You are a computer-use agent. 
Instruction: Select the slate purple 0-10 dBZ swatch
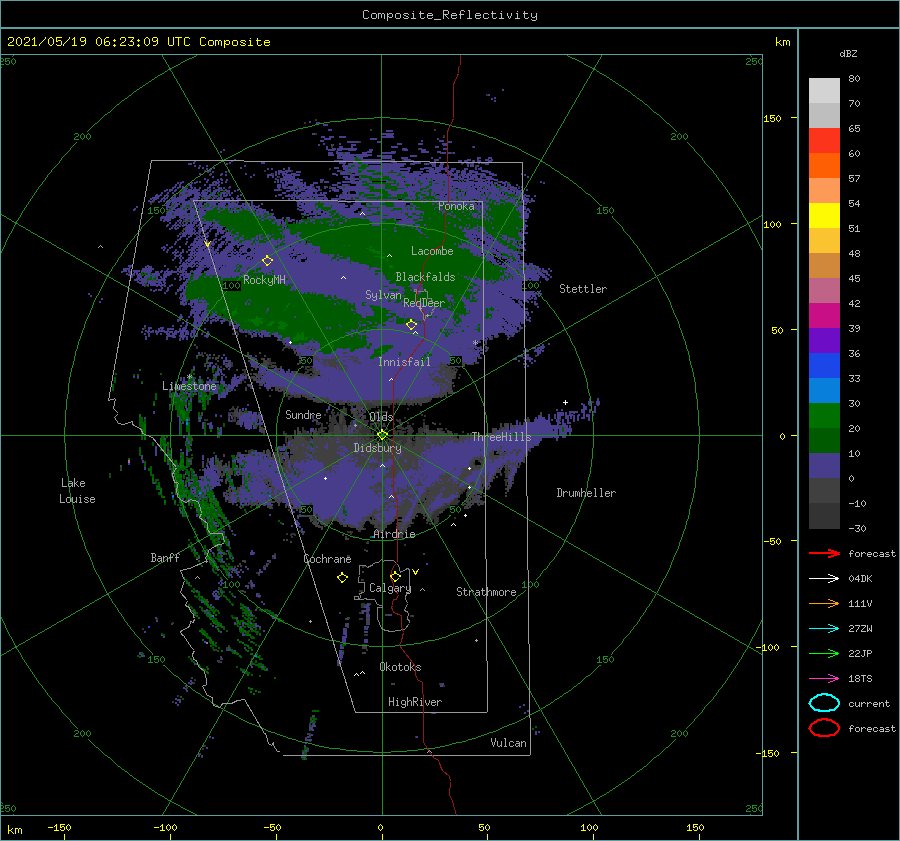(x=824, y=466)
